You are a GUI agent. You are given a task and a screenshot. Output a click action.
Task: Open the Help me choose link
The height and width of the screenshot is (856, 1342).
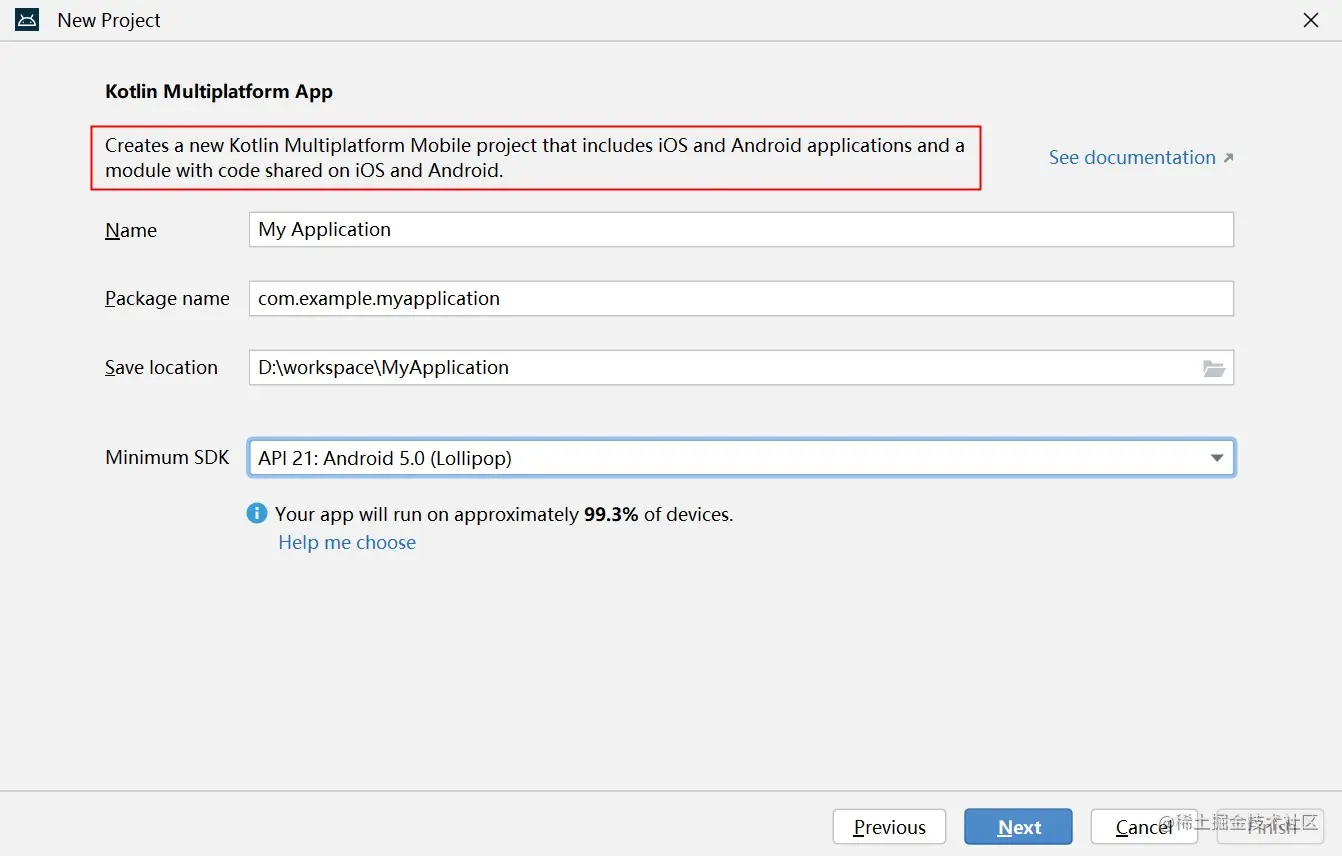(x=347, y=543)
